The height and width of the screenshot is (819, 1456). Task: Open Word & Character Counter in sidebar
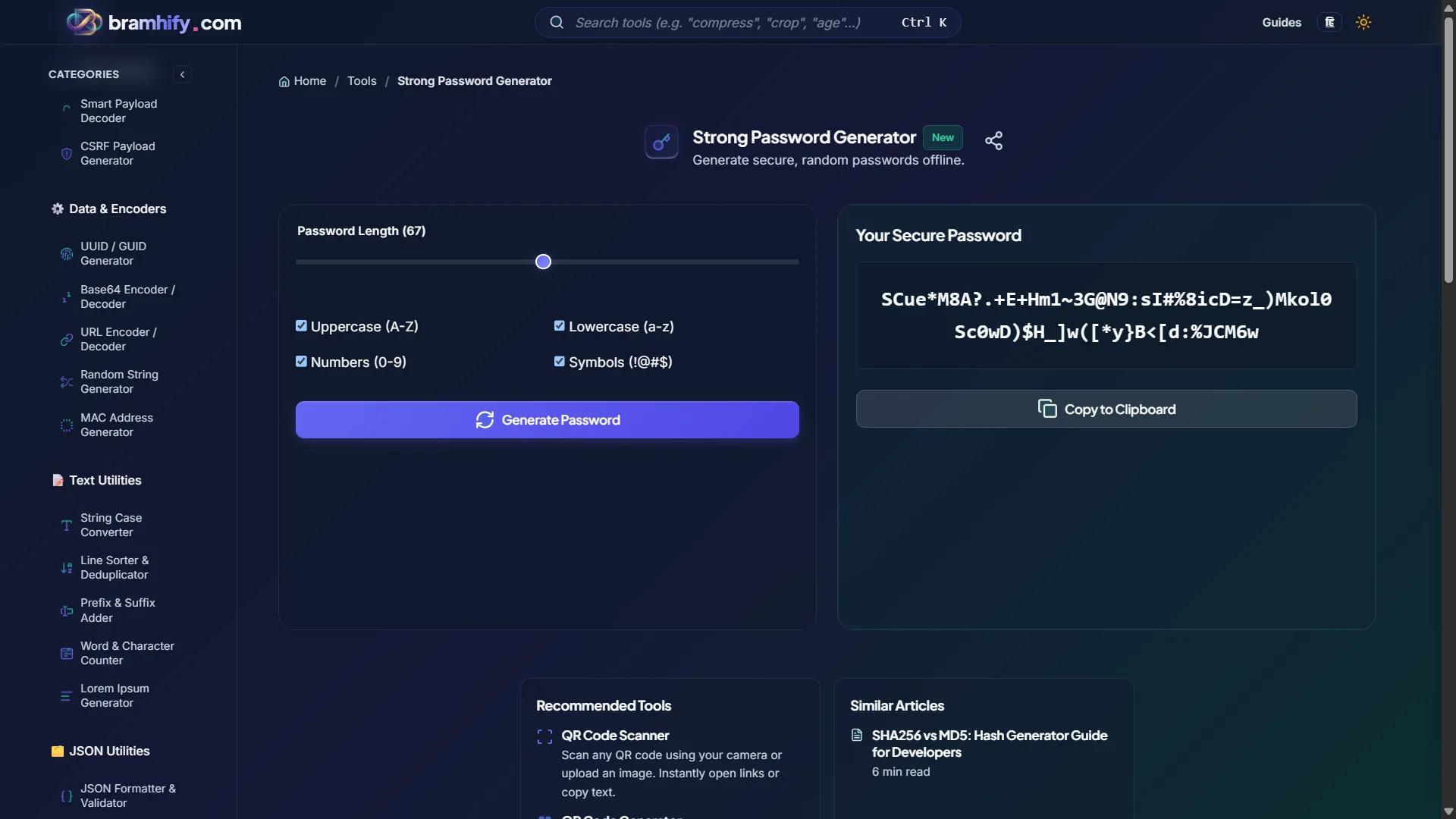click(x=127, y=653)
